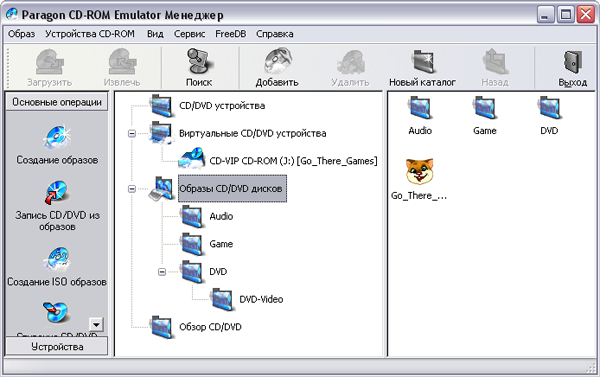This screenshot has height=377, width=600.
Task: Click the partially hidden disc-erase sidebar icon
Action: coord(56,312)
